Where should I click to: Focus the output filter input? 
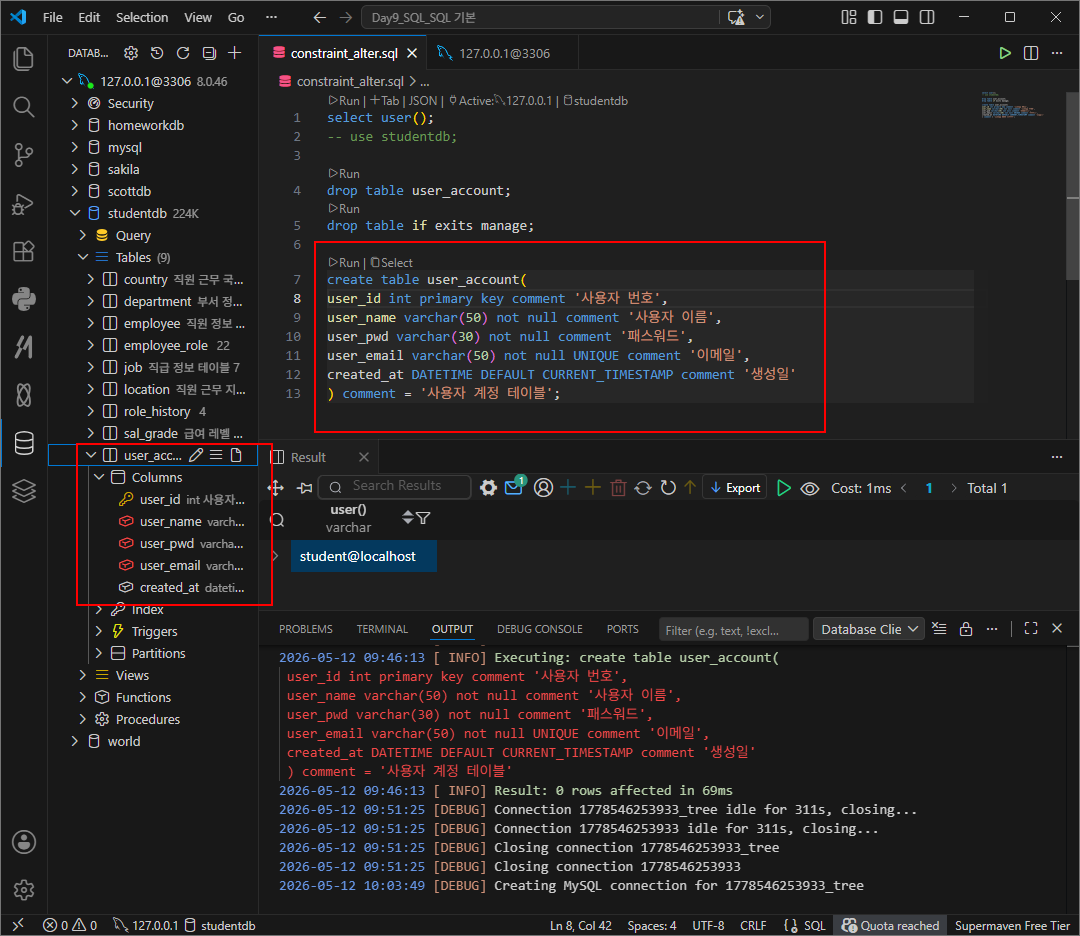(x=733, y=630)
